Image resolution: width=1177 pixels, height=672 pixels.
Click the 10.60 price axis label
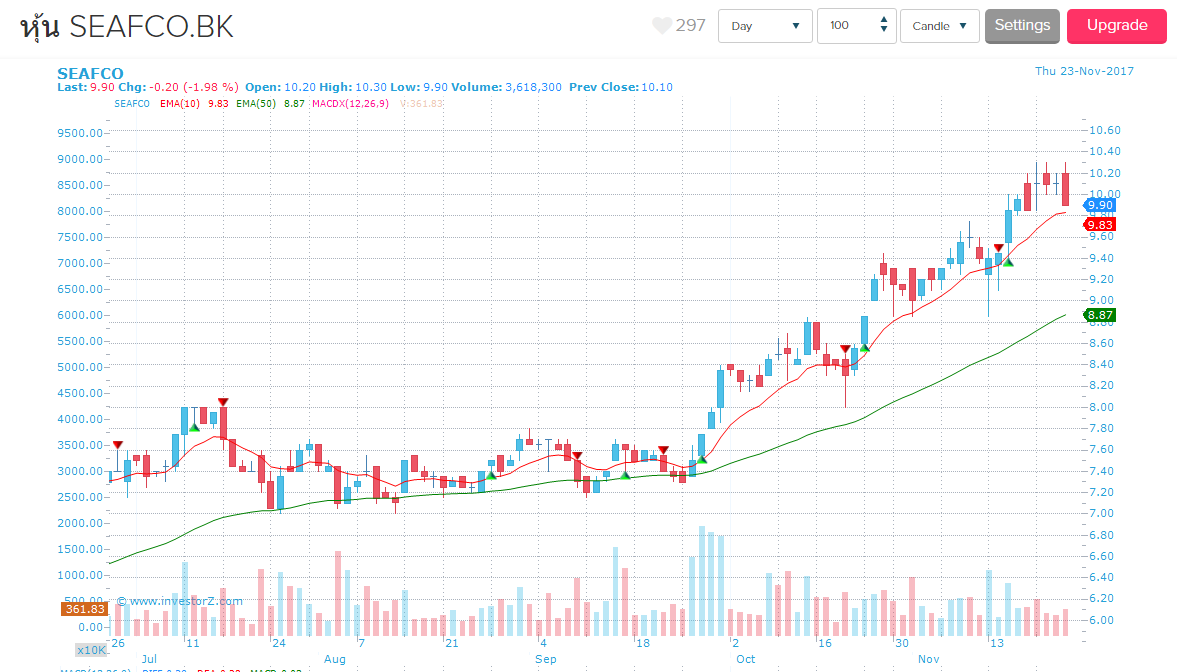(x=1104, y=131)
